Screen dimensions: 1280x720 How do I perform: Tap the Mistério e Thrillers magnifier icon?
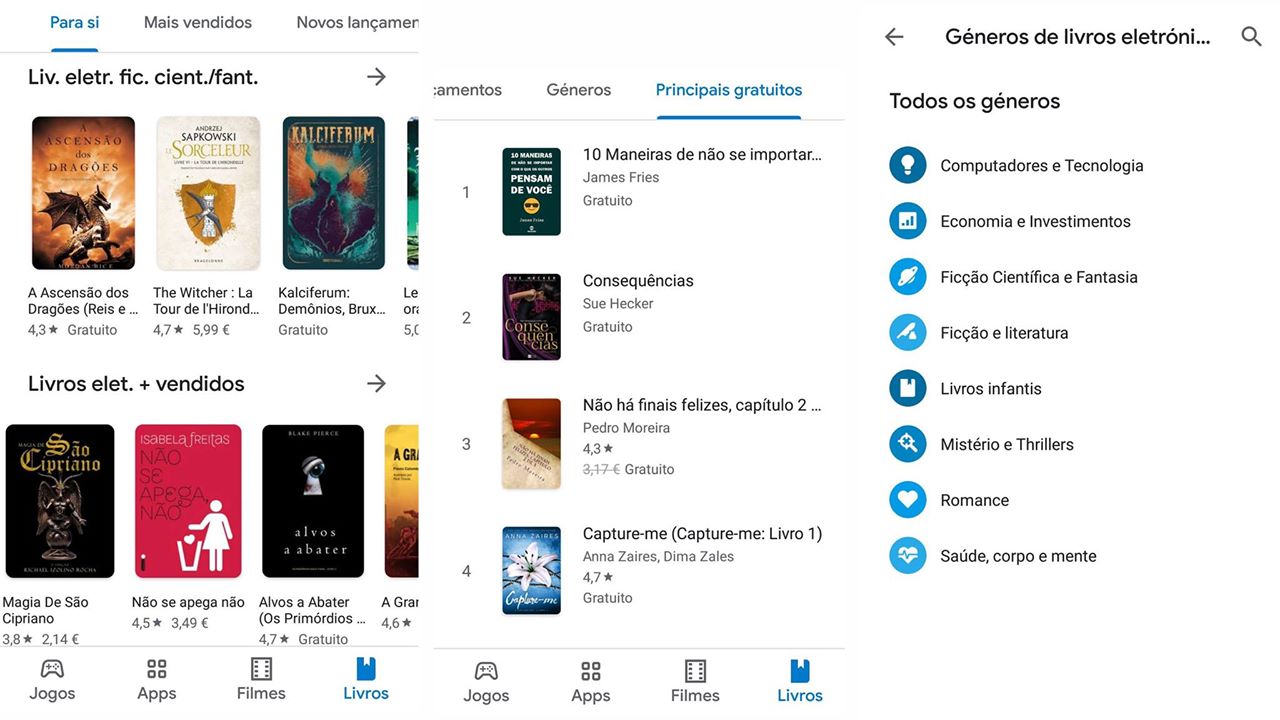pyautogui.click(x=908, y=444)
